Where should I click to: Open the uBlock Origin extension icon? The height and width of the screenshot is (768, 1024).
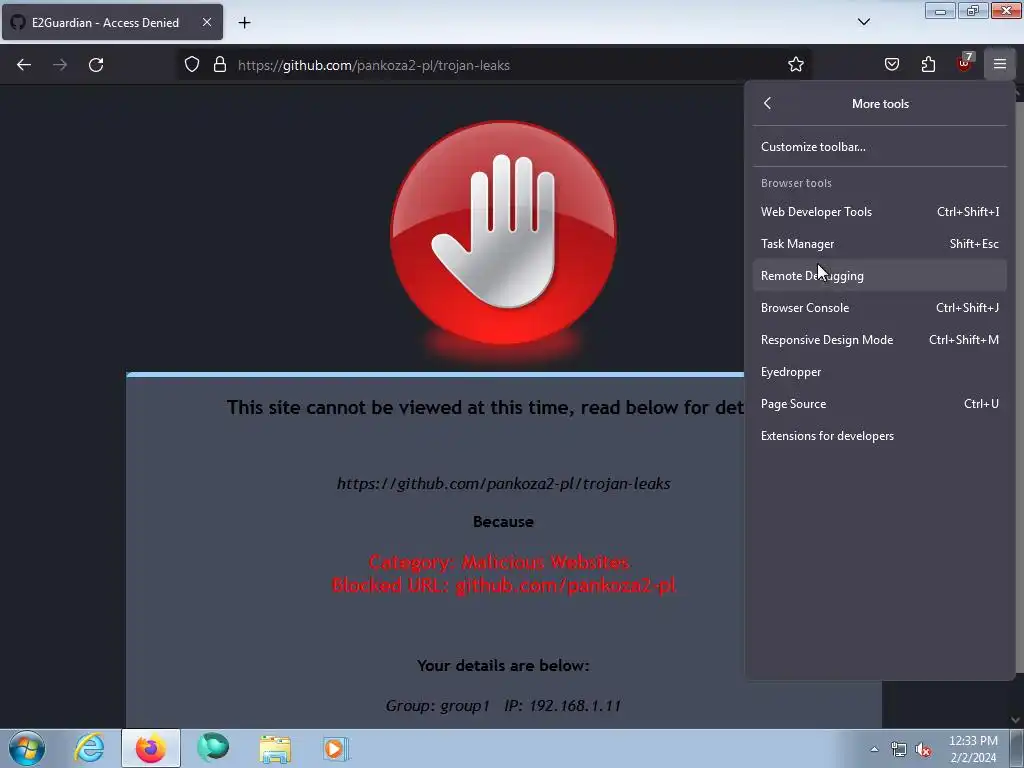965,63
